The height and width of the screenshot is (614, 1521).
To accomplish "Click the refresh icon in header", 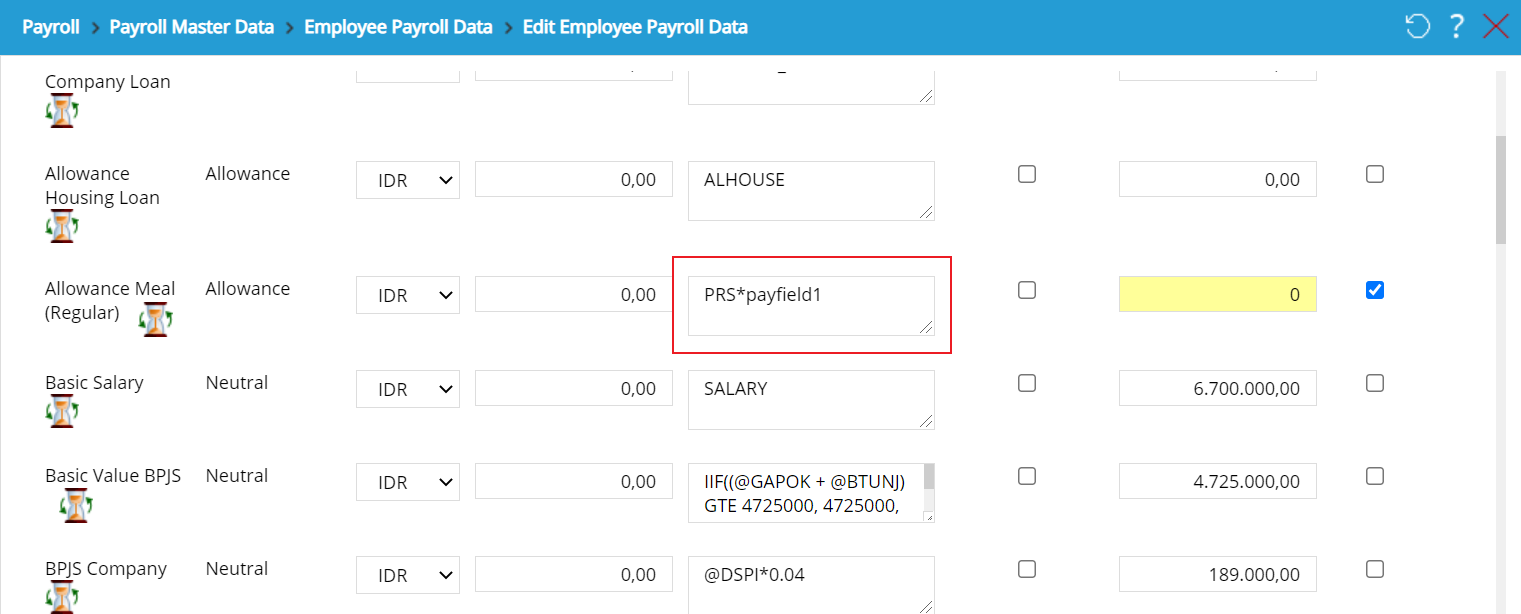I will [1417, 27].
